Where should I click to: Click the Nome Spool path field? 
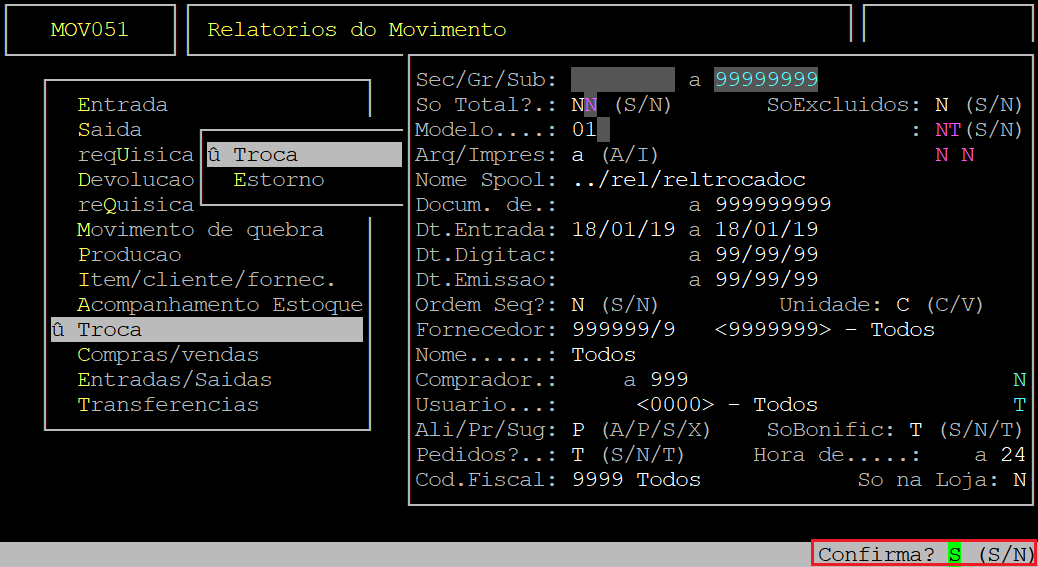pos(689,180)
